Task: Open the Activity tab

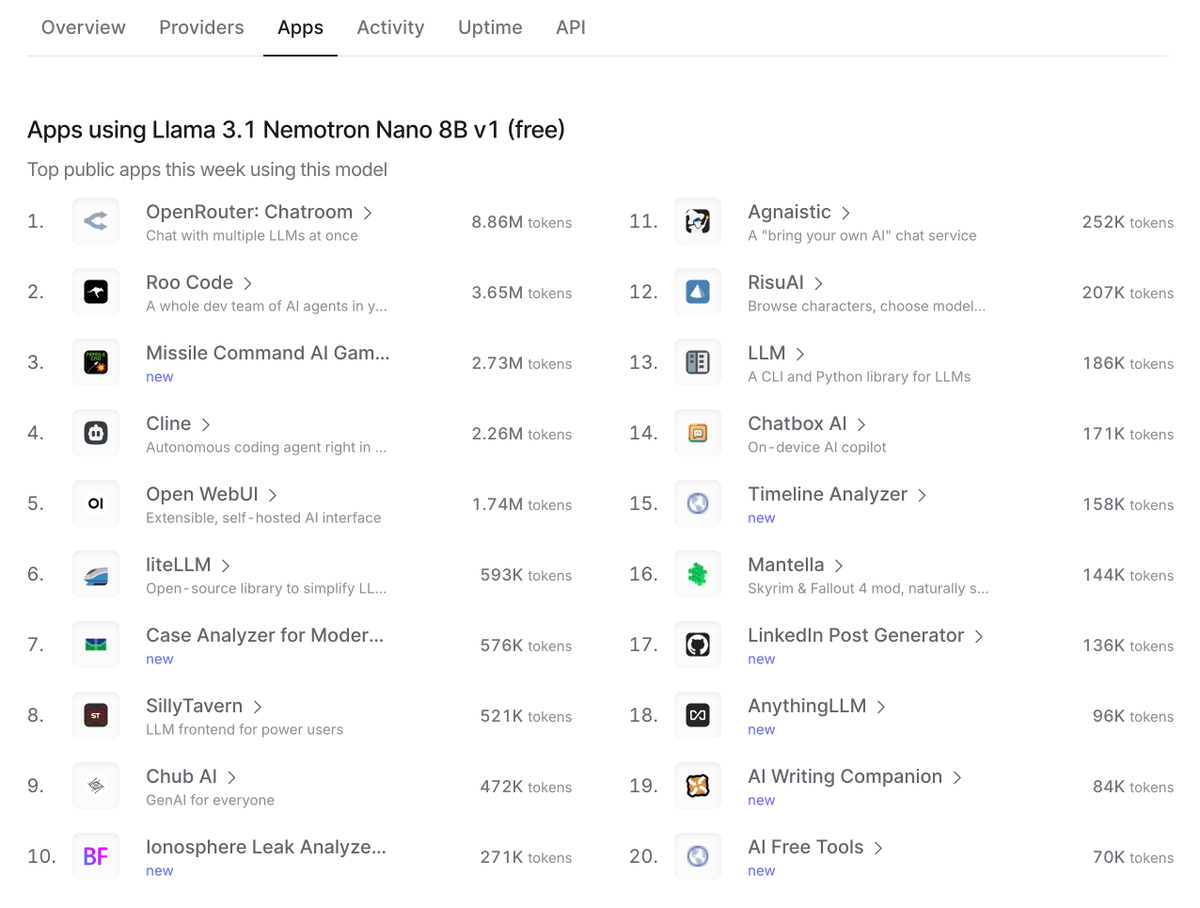Action: [x=390, y=28]
